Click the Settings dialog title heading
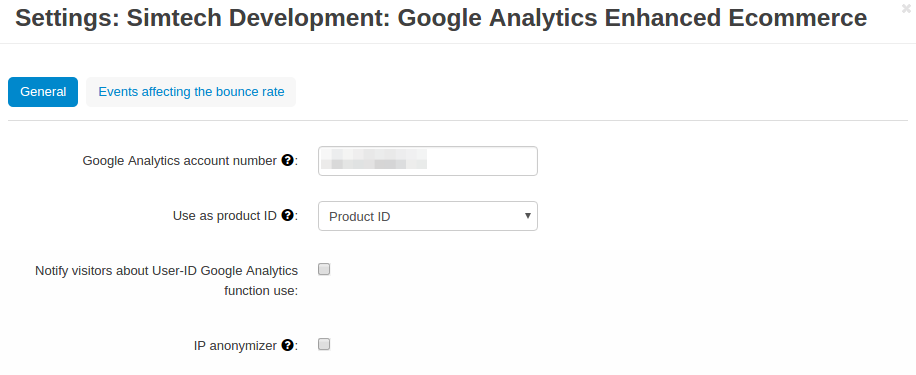This screenshot has height=375, width=916. [x=441, y=18]
